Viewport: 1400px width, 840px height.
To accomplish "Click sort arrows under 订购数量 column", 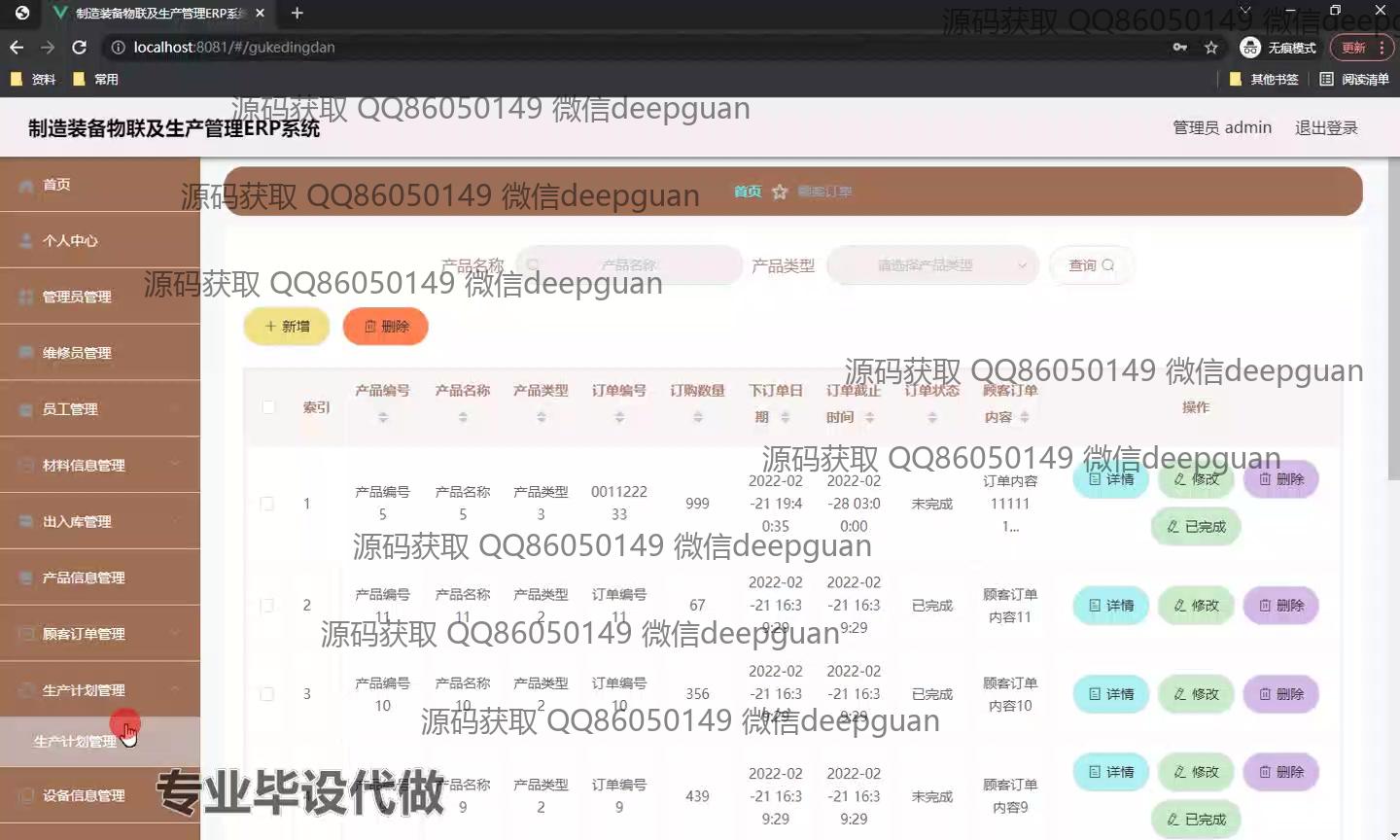I will tap(697, 417).
